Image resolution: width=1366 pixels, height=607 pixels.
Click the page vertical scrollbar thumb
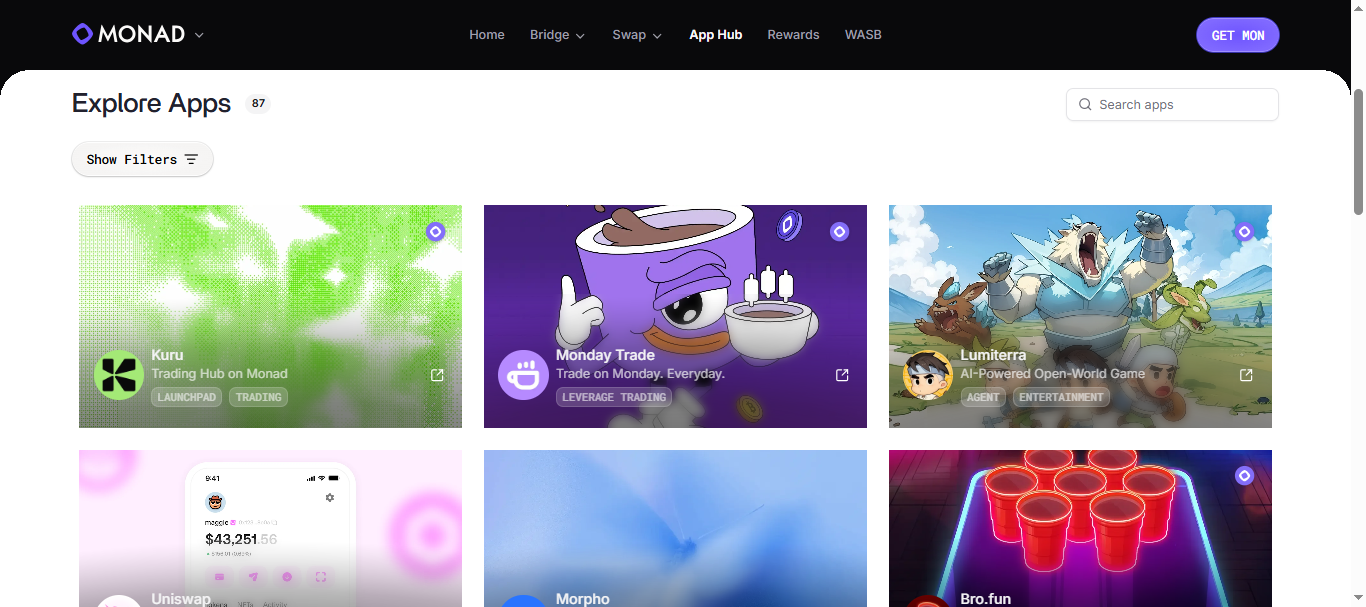pyautogui.click(x=1358, y=150)
